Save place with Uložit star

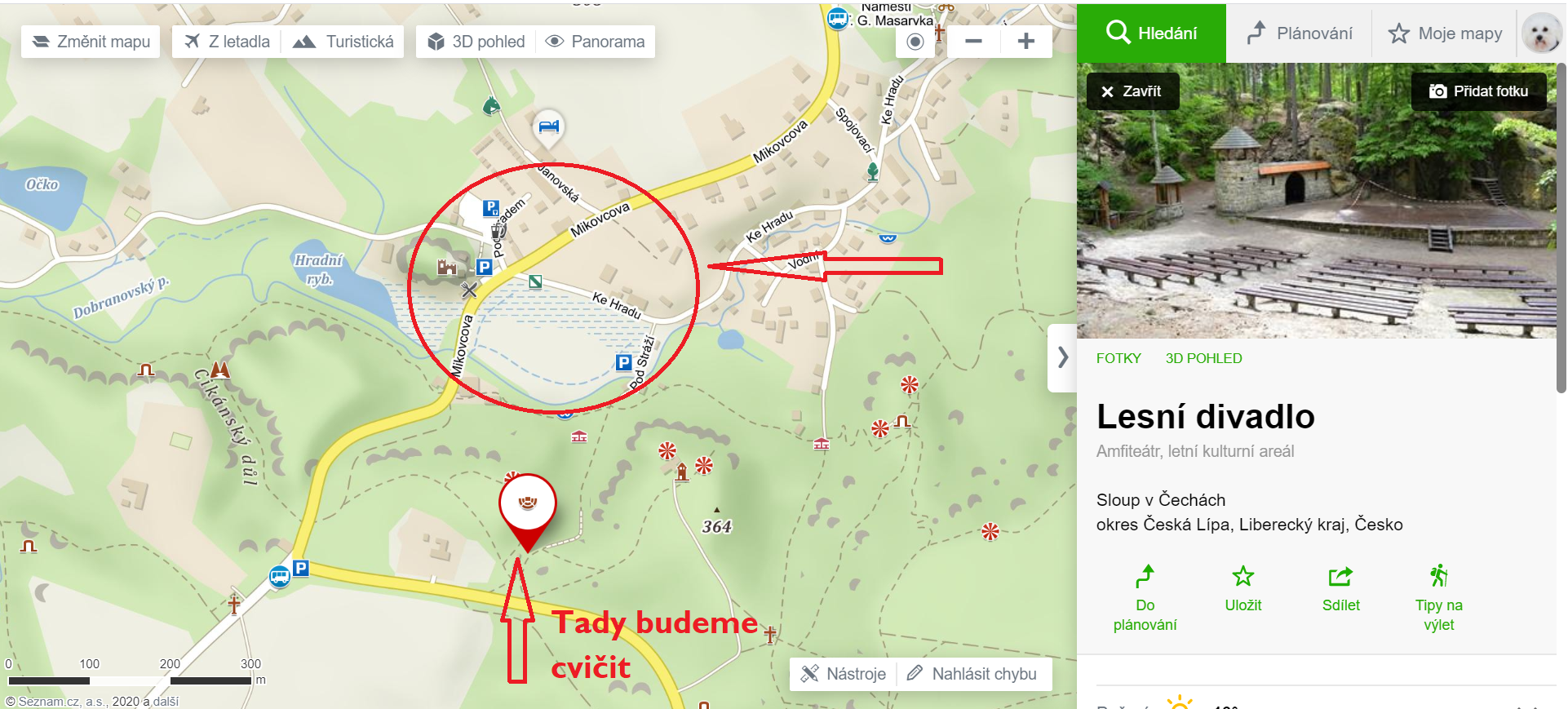[x=1242, y=589]
